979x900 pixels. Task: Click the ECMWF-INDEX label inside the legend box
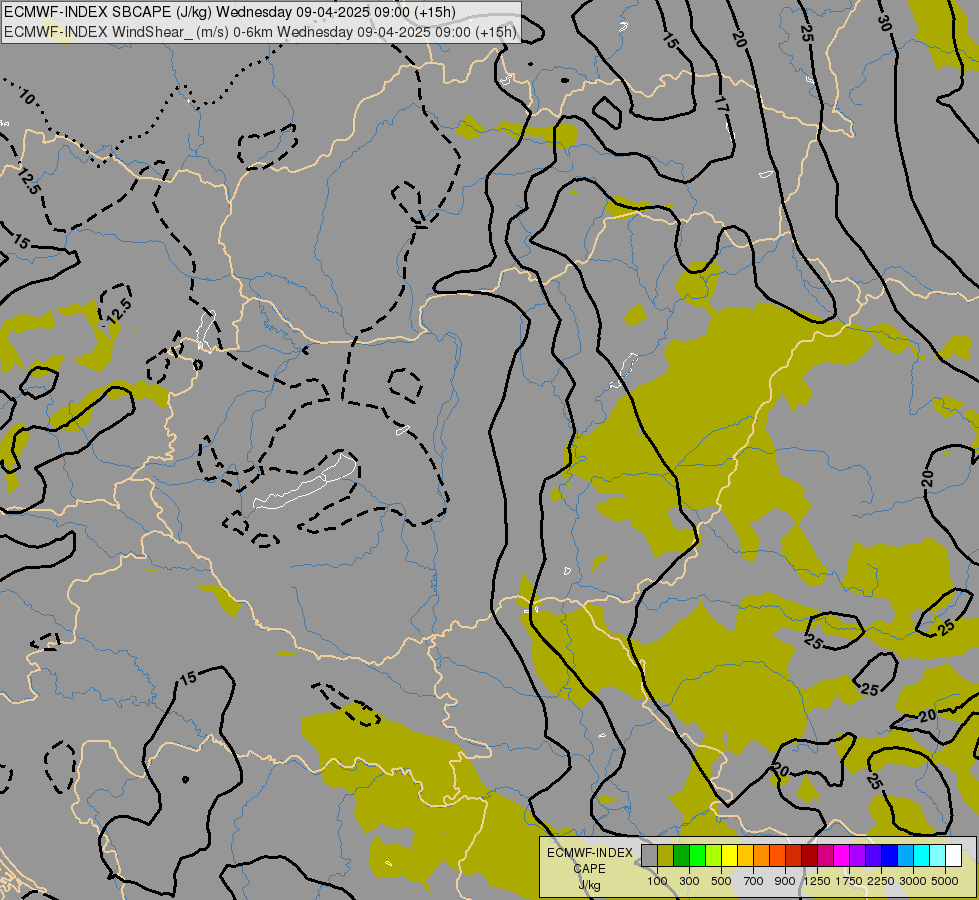(x=589, y=853)
